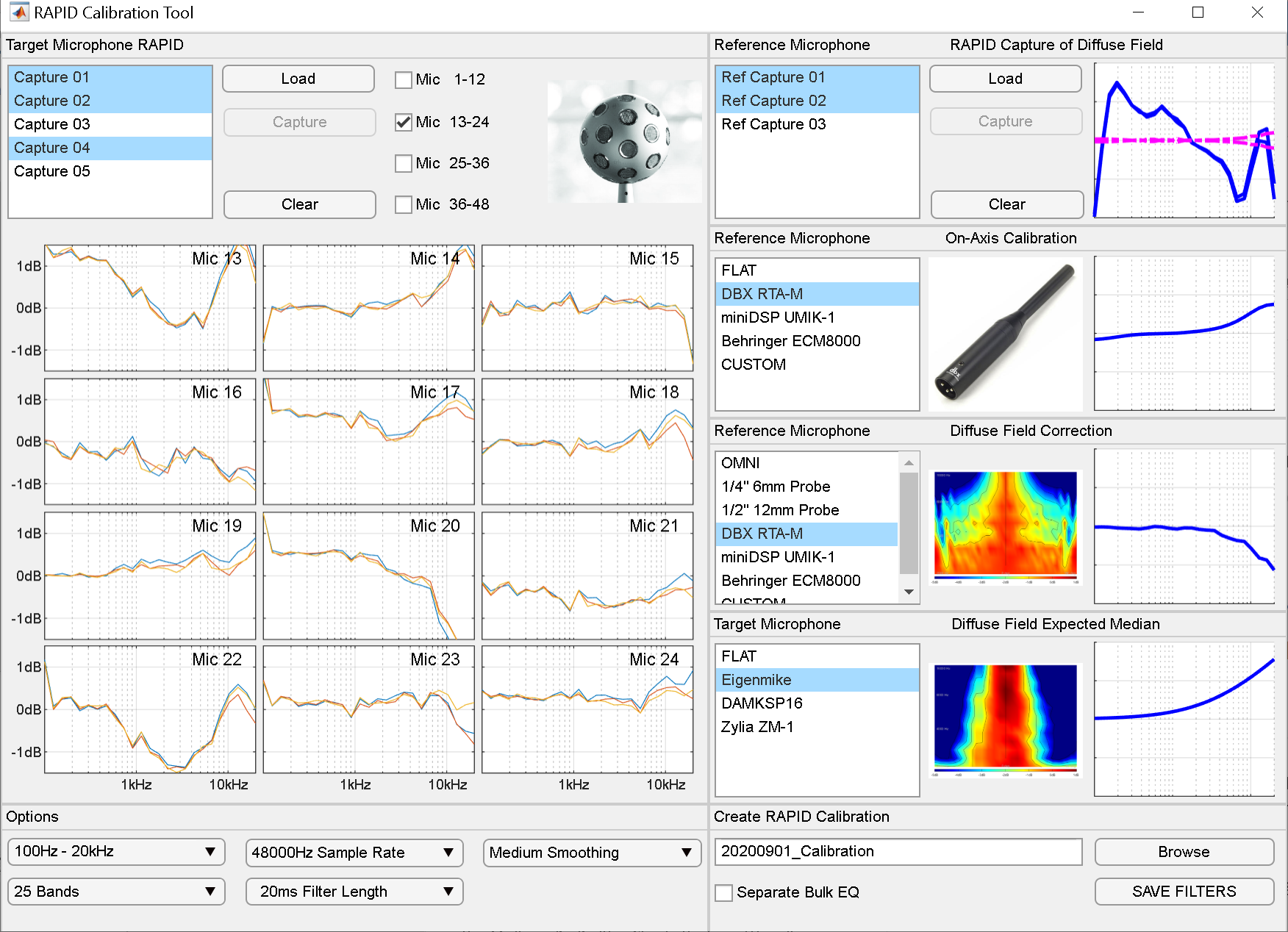The image size is (1288, 932).
Task: Uncheck the Mic 13-24 checkbox
Action: coord(403,122)
